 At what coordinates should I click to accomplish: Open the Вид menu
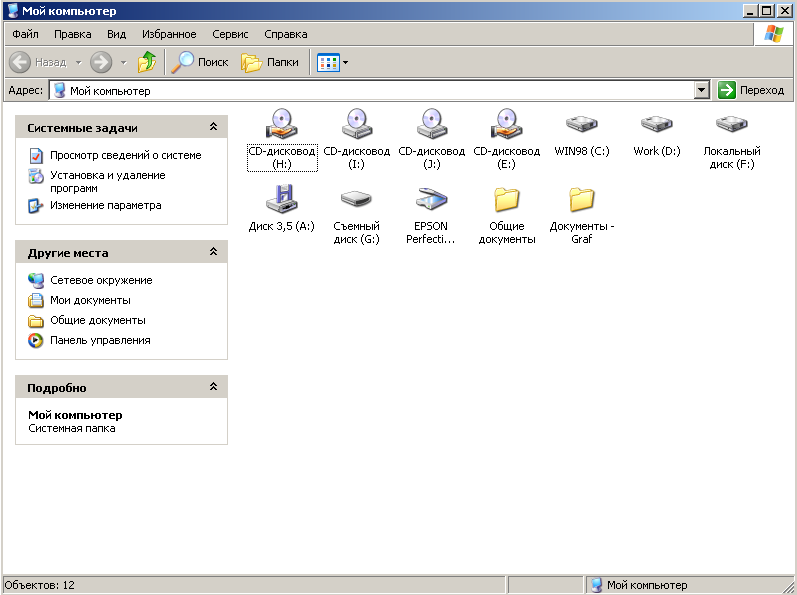116,34
